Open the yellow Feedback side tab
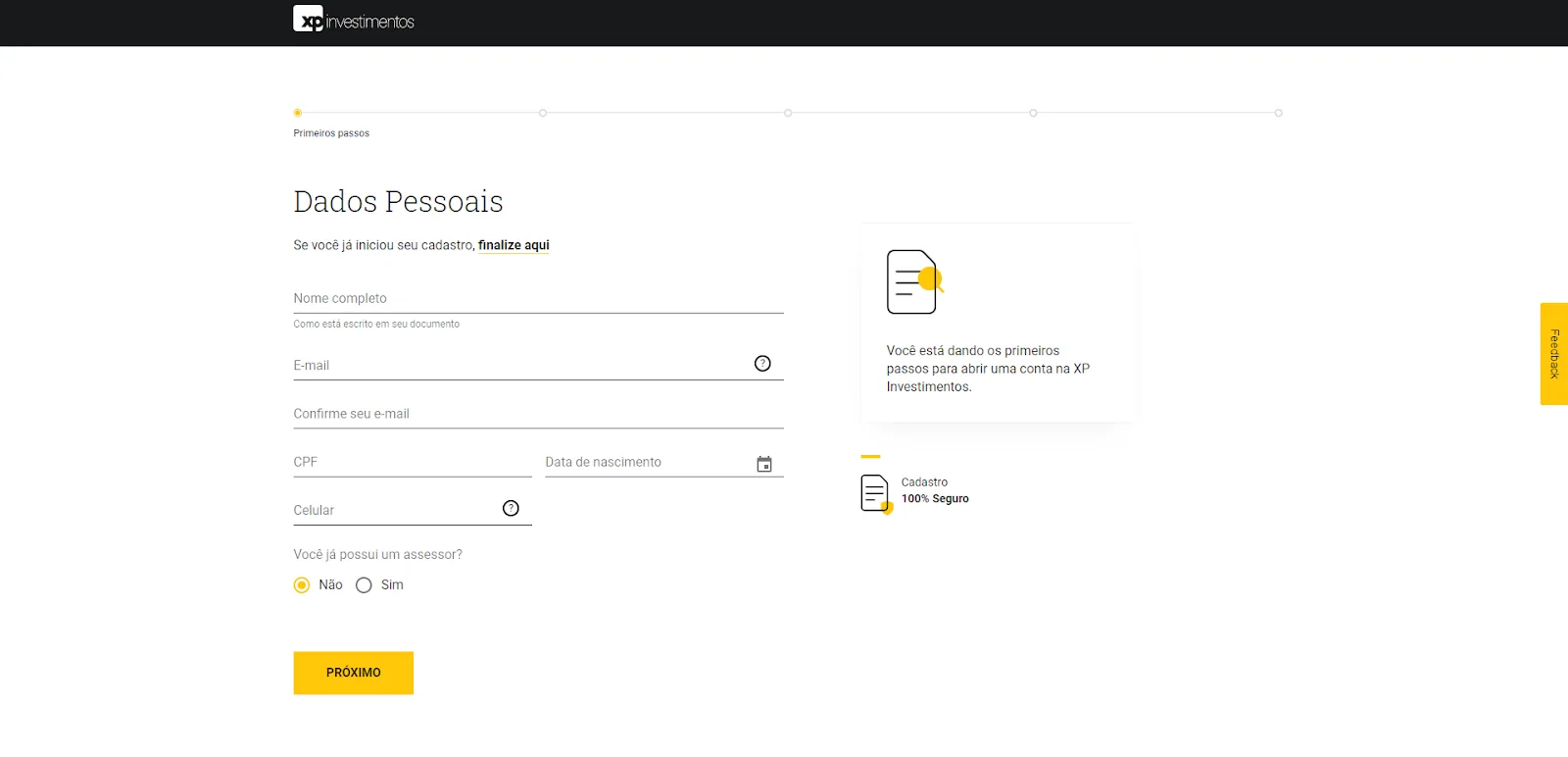This screenshot has width=1568, height=757. (1554, 354)
